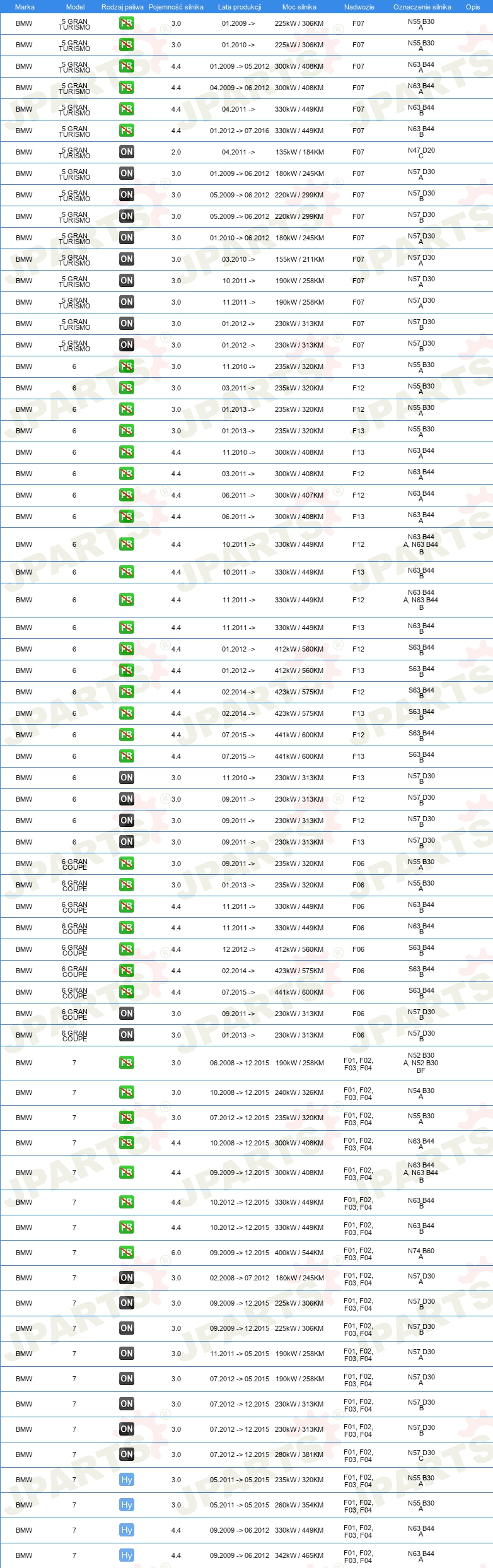Click the Marka column header
493x1568 pixels.
tap(25, 7)
